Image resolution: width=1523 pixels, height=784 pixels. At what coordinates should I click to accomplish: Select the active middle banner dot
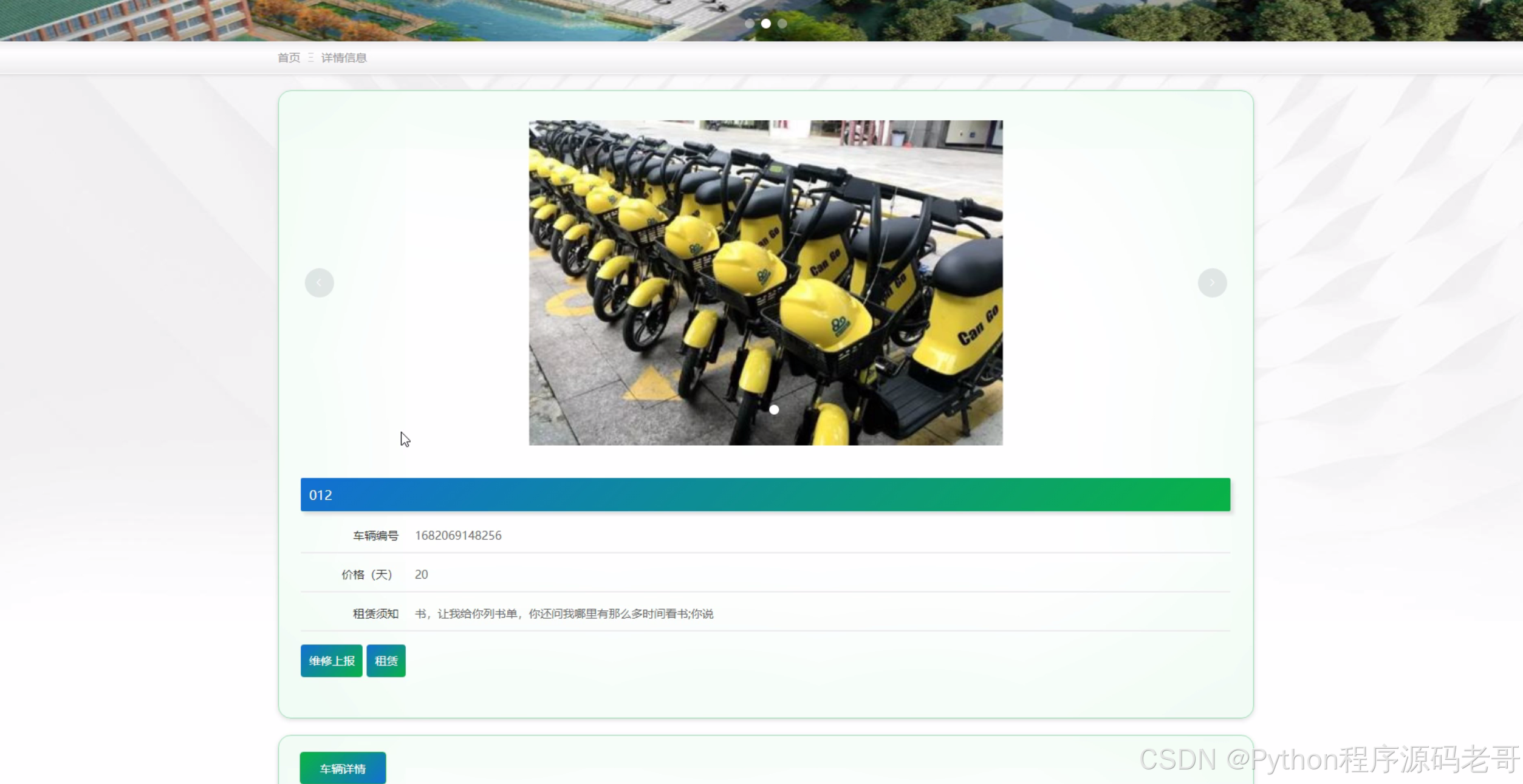766,24
